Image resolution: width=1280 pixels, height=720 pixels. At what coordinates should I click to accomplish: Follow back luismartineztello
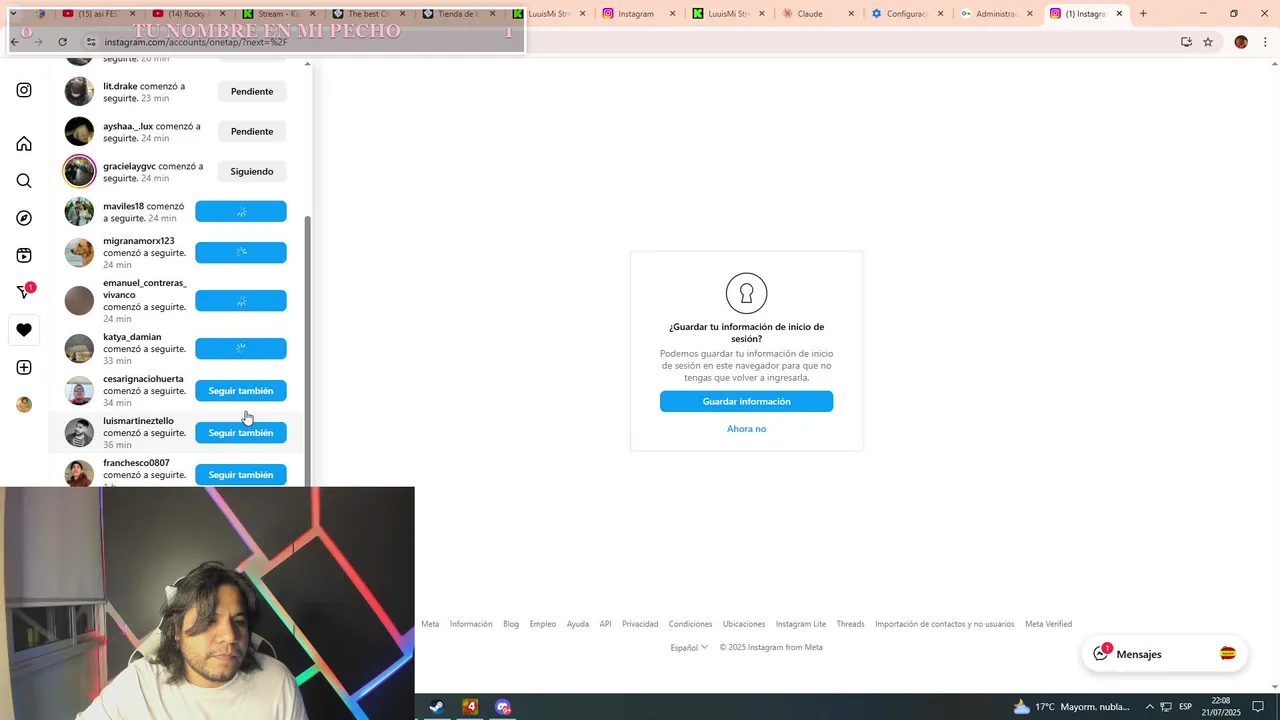click(x=241, y=433)
